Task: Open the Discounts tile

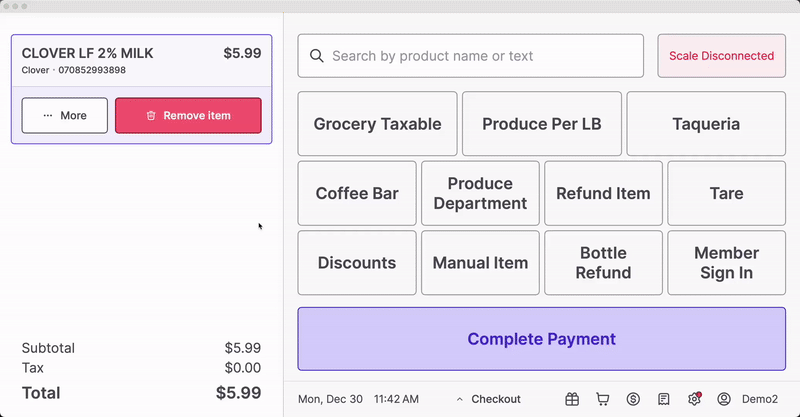Action: coord(357,263)
